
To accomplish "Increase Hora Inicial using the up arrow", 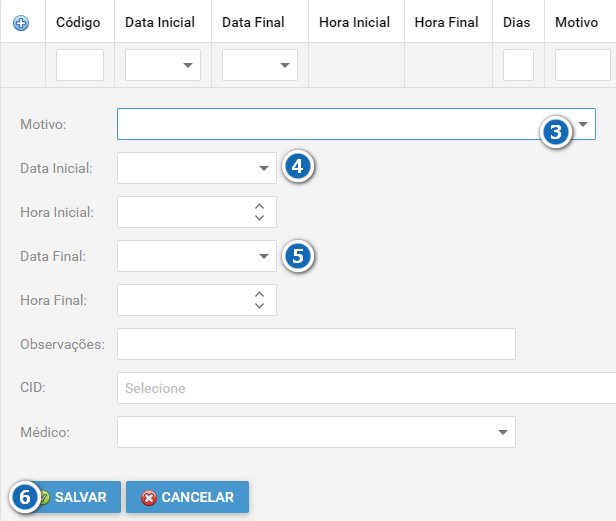I will point(259,206).
